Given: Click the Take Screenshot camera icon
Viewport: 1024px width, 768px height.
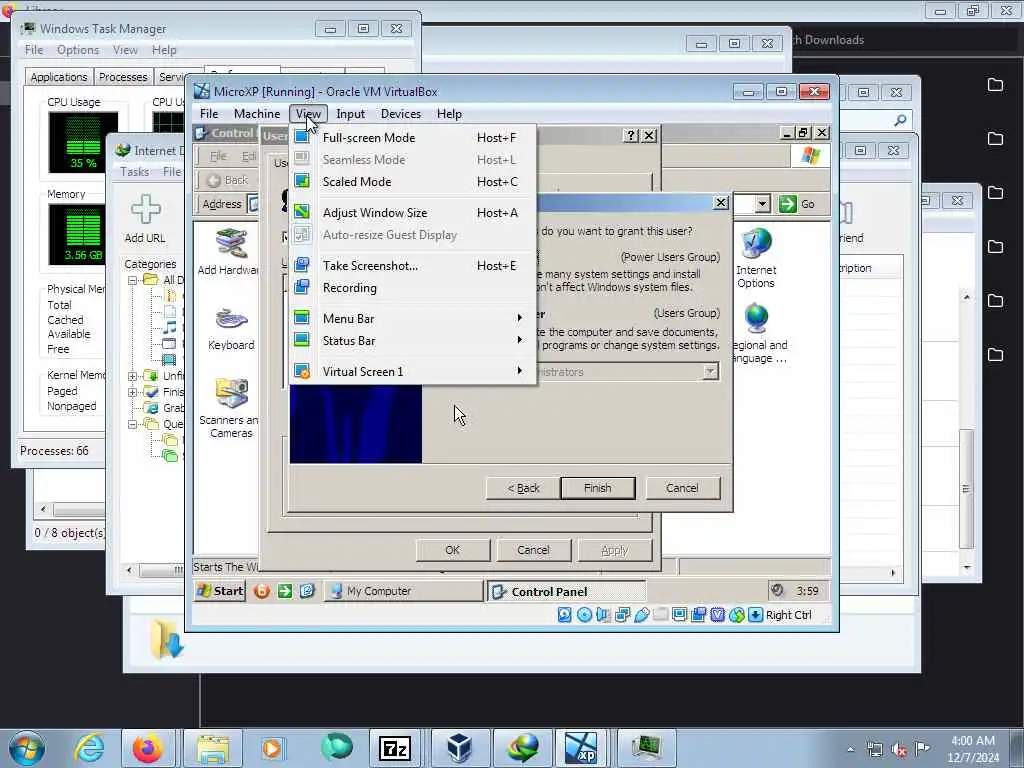Looking at the screenshot, I should click(x=302, y=264).
